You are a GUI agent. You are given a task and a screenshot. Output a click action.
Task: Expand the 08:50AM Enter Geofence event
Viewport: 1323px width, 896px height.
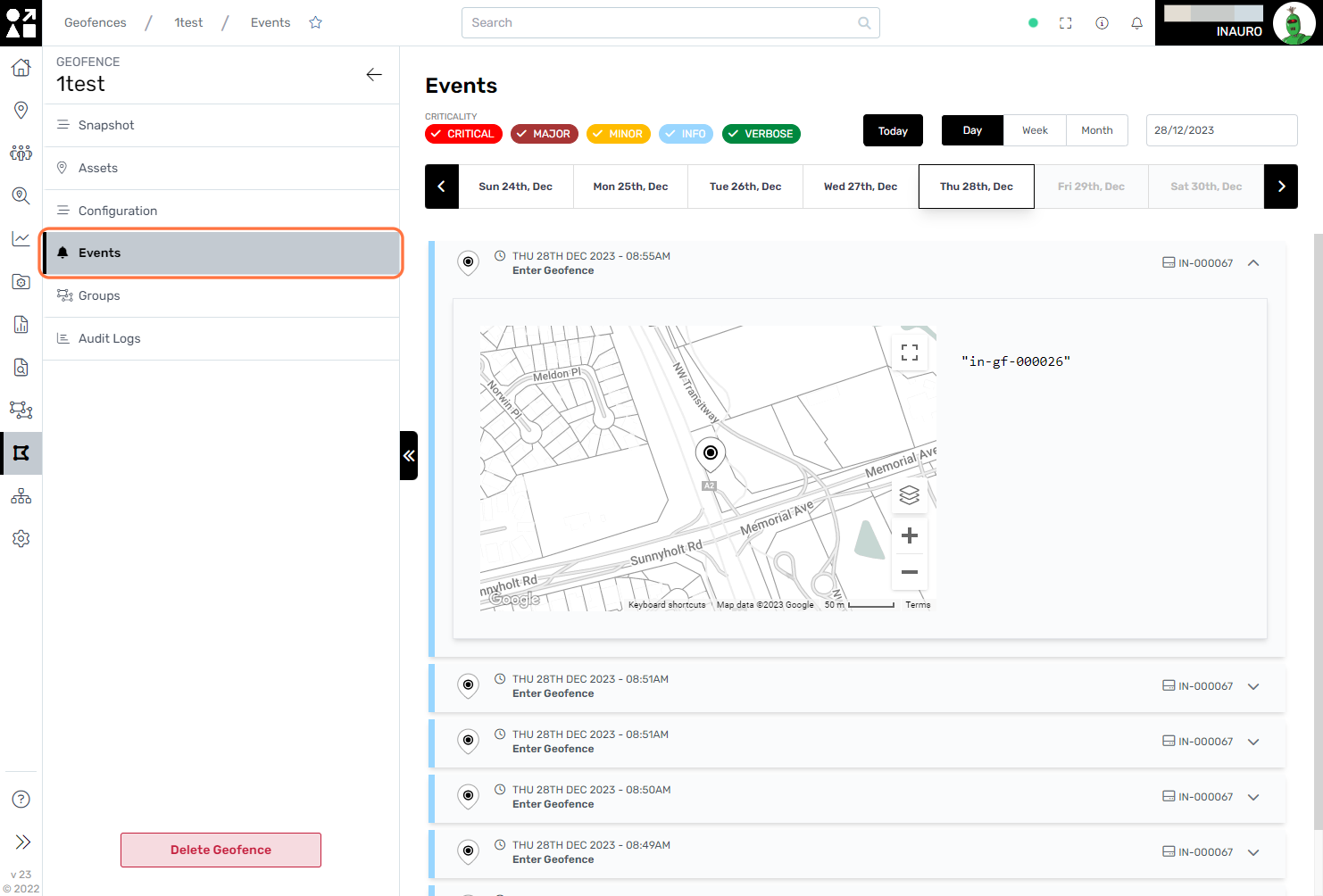[x=1253, y=797]
